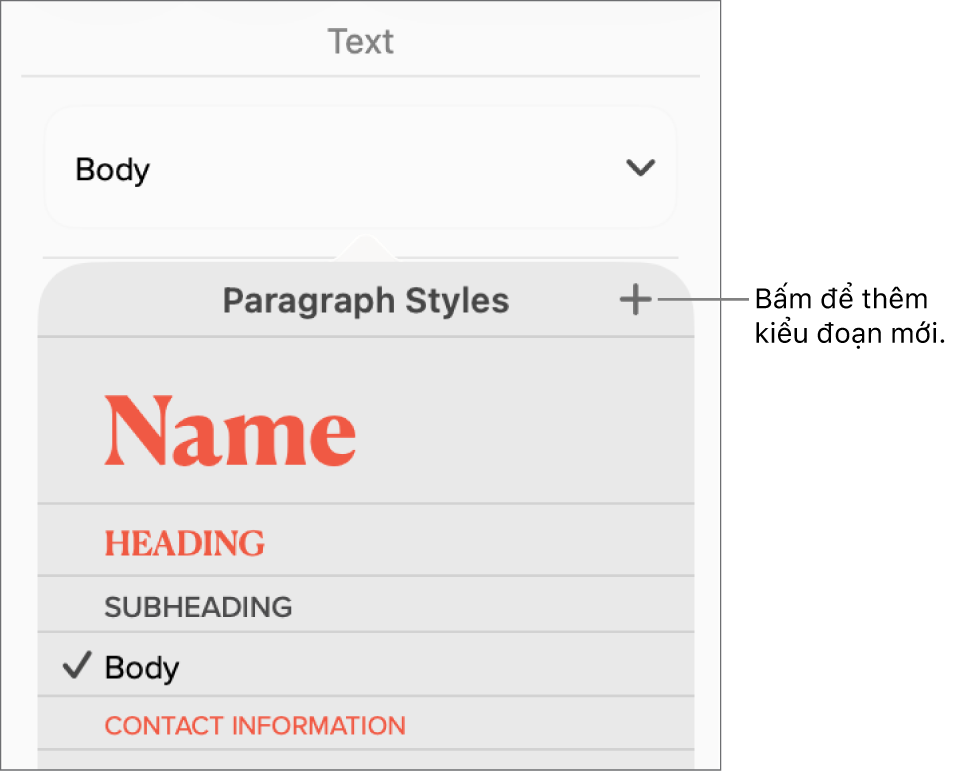Viewport: 956px width, 772px height.
Task: Apply the Name paragraph style
Action: [x=366, y=421]
